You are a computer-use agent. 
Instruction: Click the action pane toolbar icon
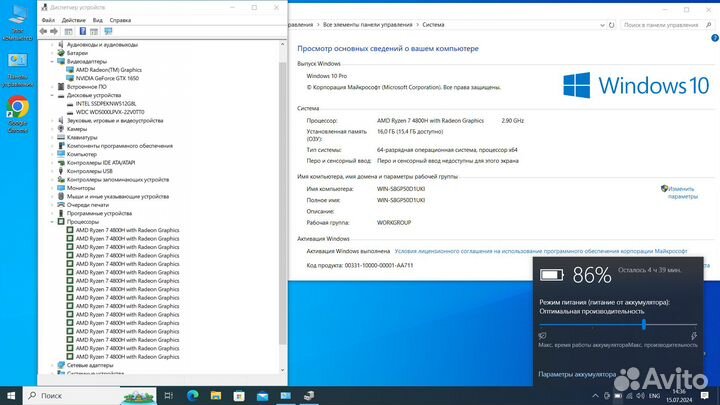[x=94, y=31]
